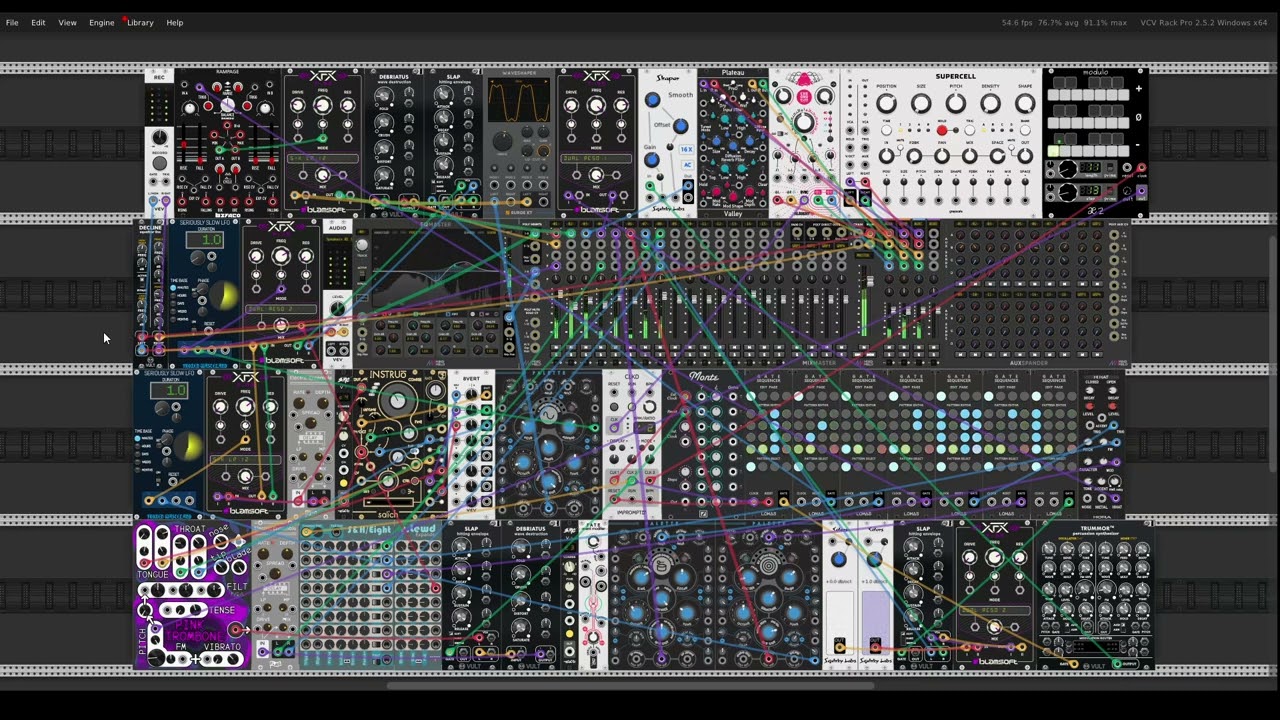The image size is (1280, 720).
Task: Open mode selector on XFX beside Trummor
Action: coord(994,609)
